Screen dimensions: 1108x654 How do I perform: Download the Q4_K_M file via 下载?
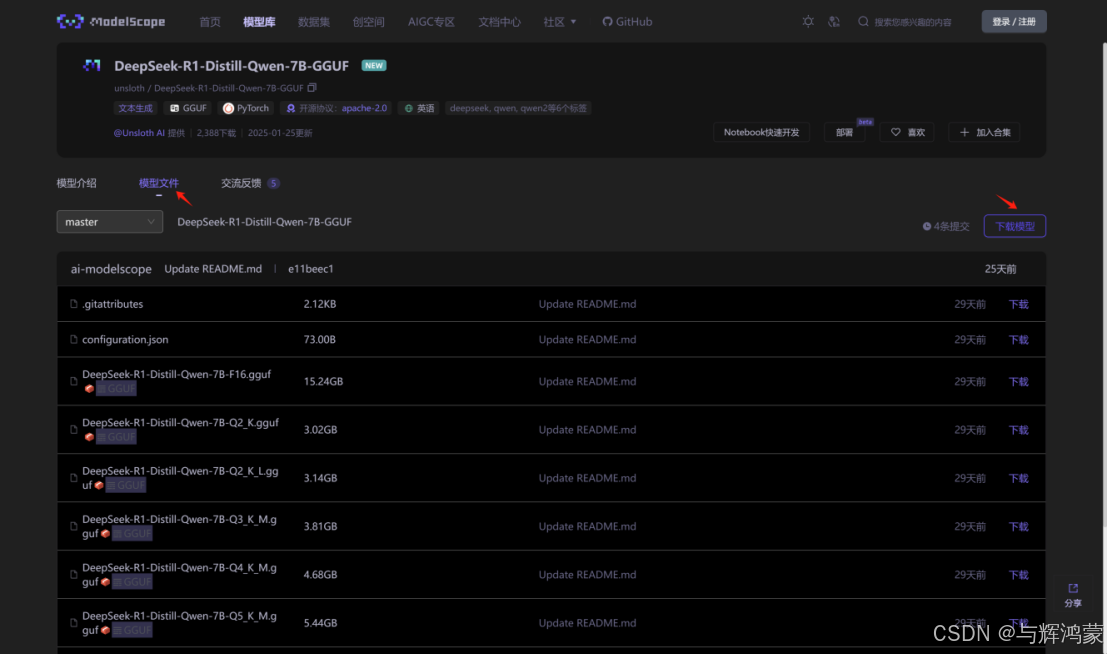click(x=1018, y=575)
